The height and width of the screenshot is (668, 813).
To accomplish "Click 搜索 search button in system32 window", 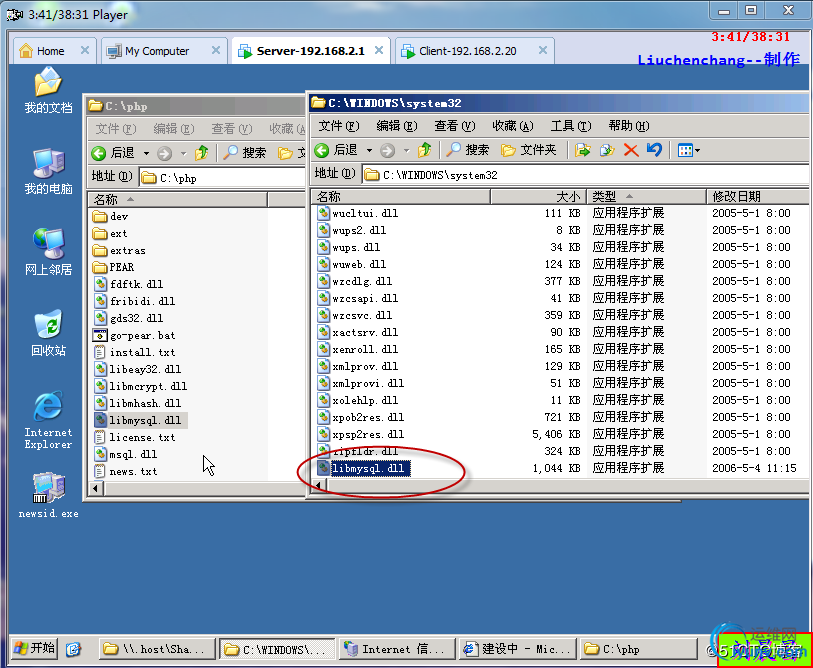I will point(467,150).
